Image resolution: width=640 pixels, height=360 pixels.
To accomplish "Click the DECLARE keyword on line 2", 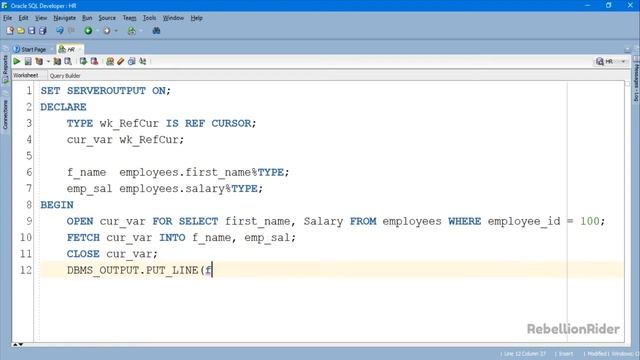I will coord(63,107).
